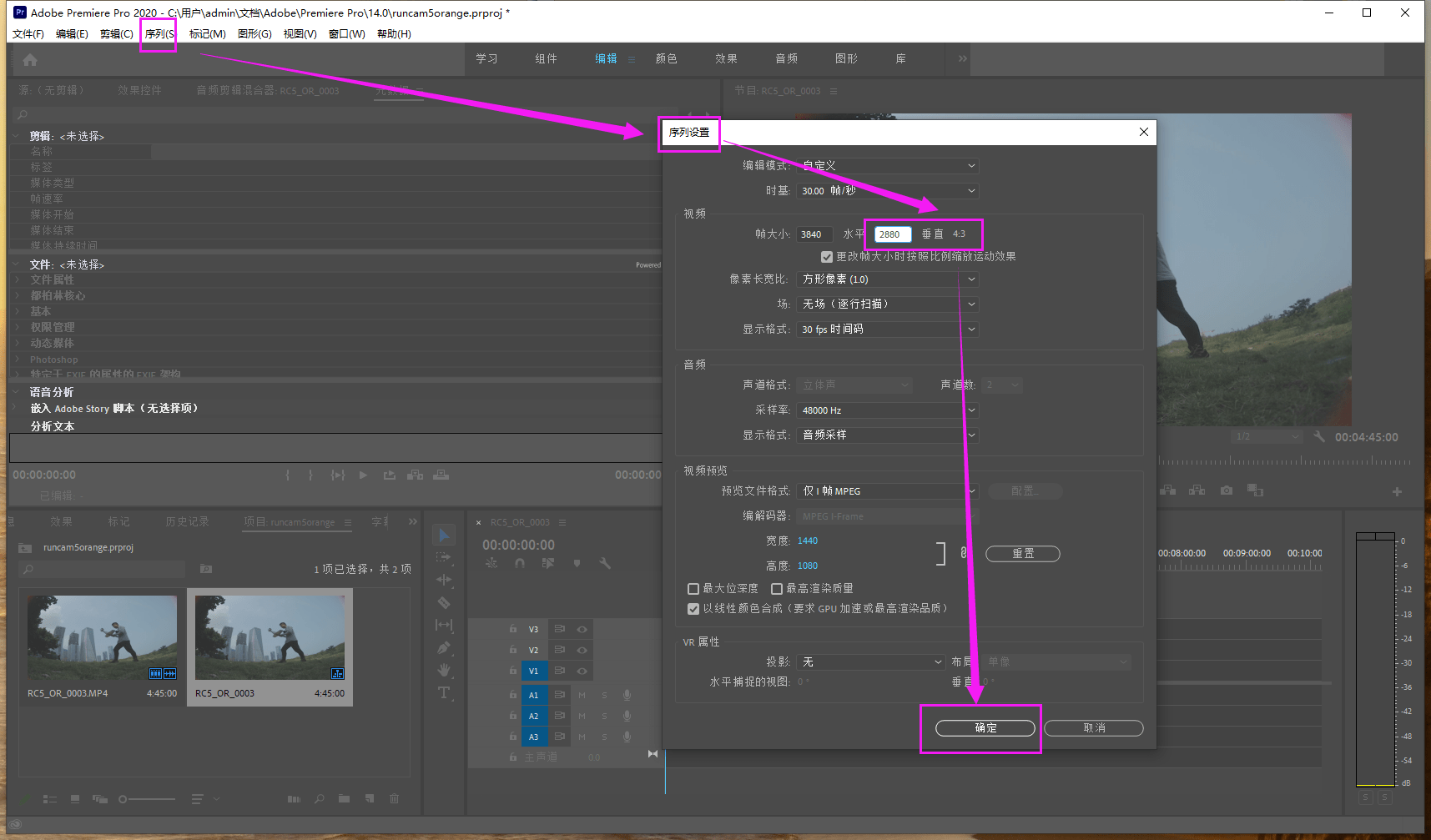Click Comparison View icon in Program Monitor
This screenshot has width=1431, height=840.
point(1255,490)
